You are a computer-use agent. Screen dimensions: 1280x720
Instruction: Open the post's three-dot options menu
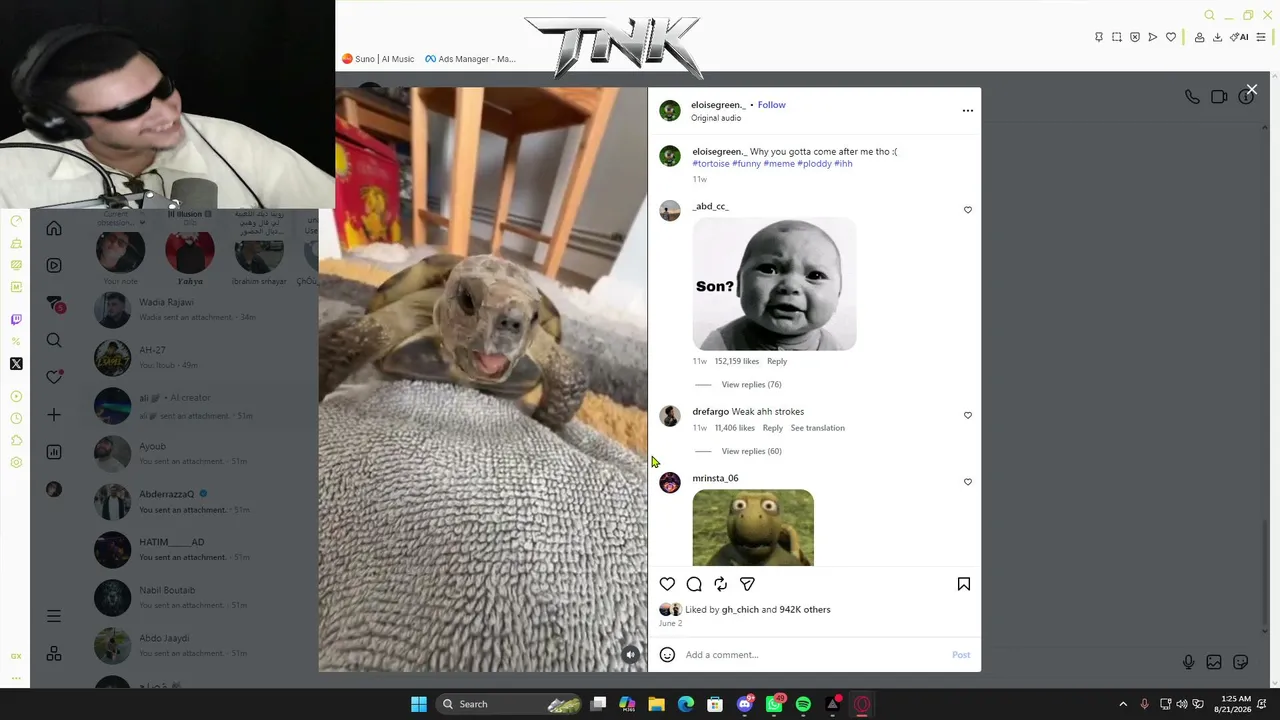tap(967, 110)
